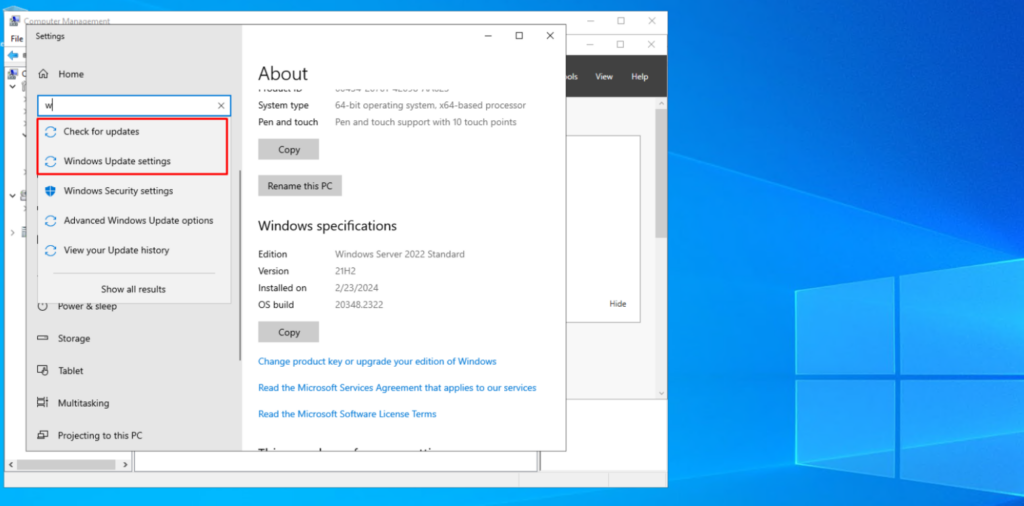Screen dimensions: 1024x506
Task: Open the Windows Update settings result
Action: [x=133, y=161]
